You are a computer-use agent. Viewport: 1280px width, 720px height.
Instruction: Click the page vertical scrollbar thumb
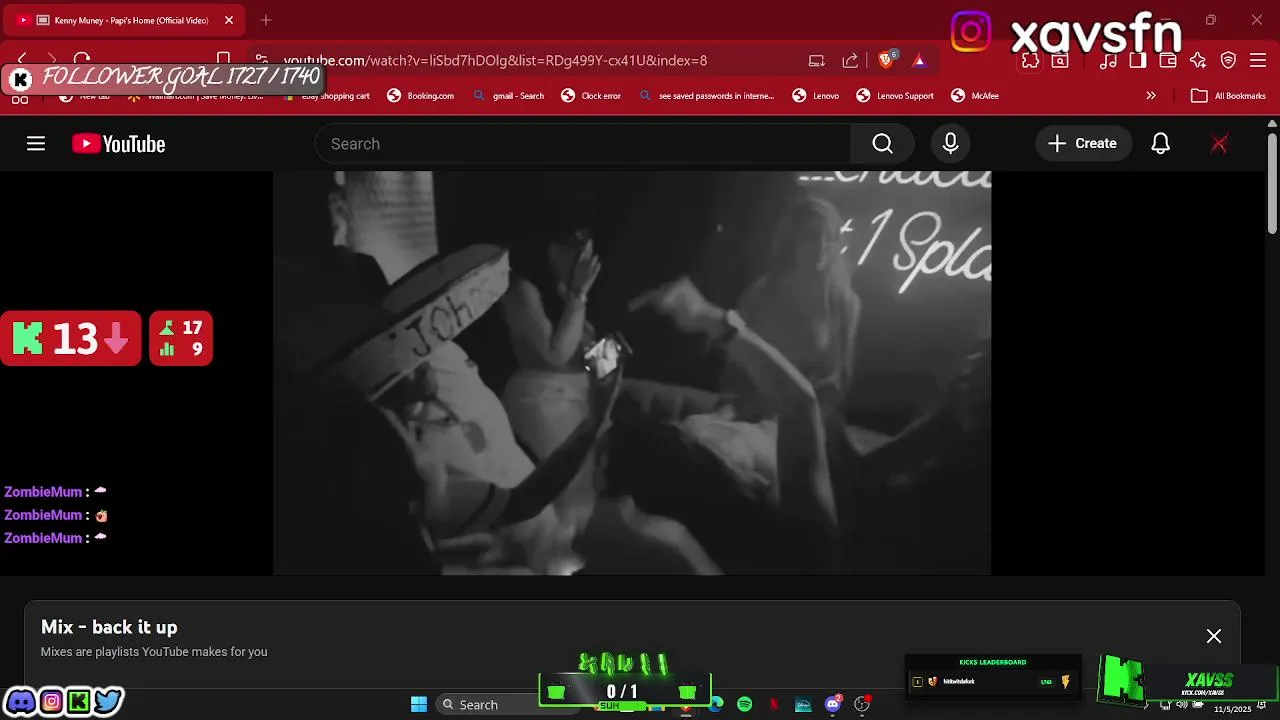pyautogui.click(x=1272, y=183)
